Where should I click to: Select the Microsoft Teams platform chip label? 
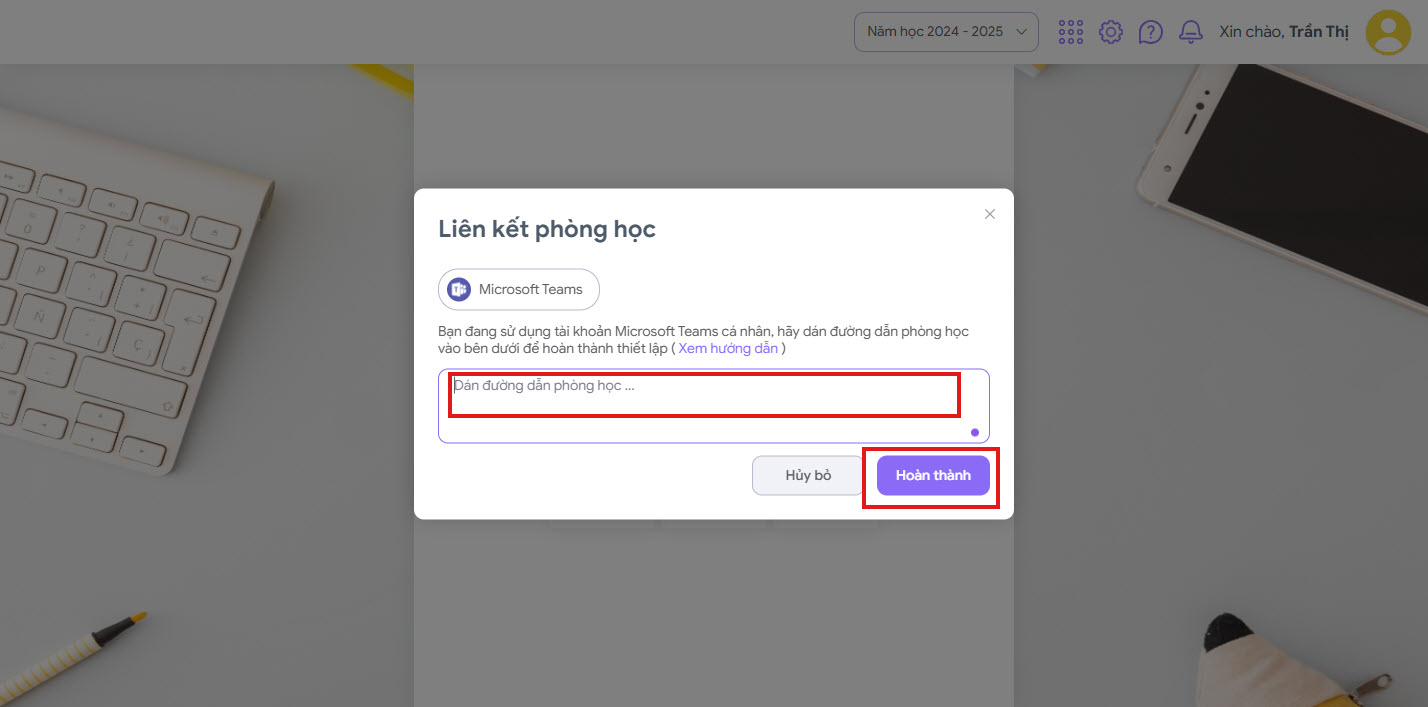pos(530,289)
